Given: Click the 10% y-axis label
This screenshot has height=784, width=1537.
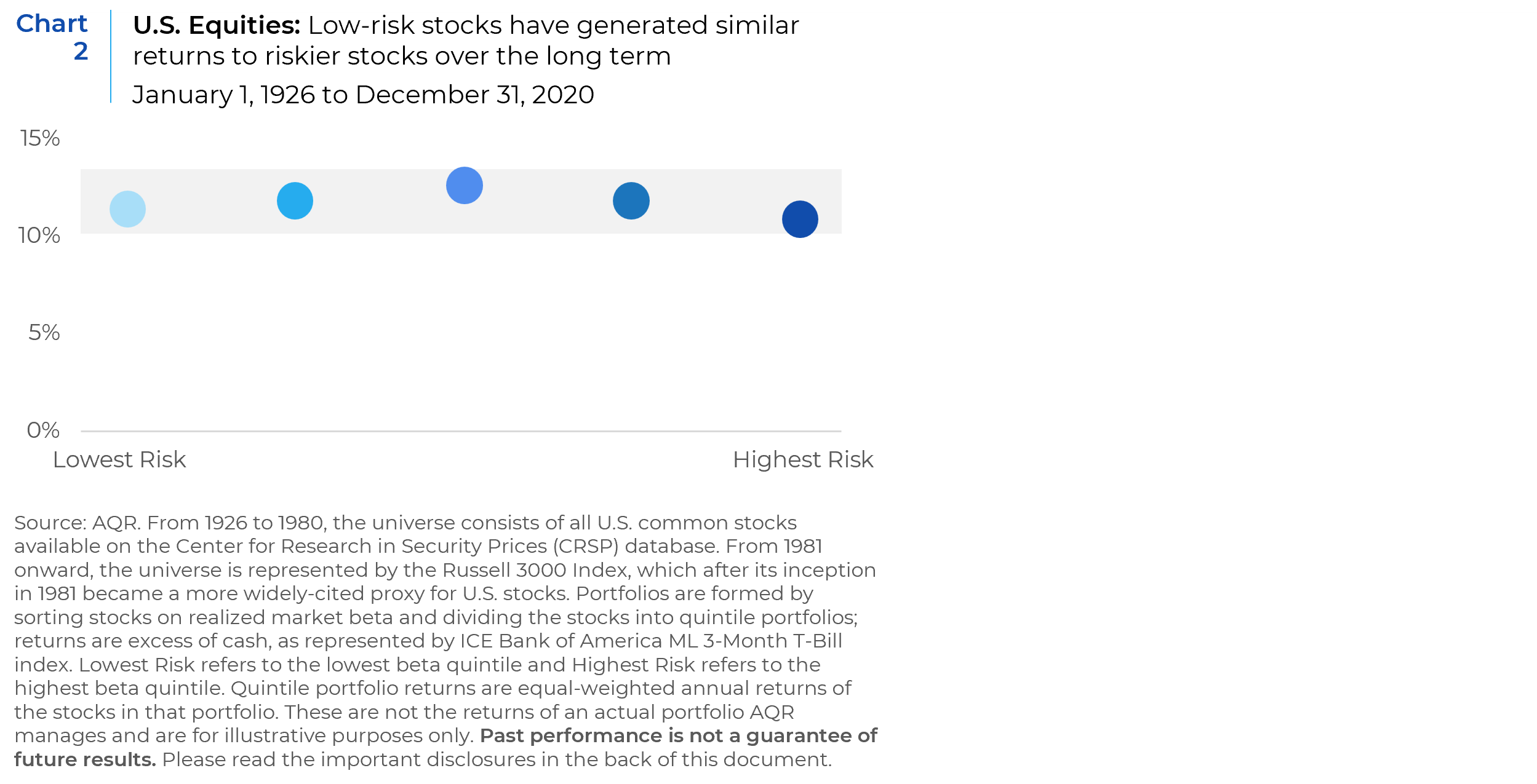Looking at the screenshot, I should (39, 235).
